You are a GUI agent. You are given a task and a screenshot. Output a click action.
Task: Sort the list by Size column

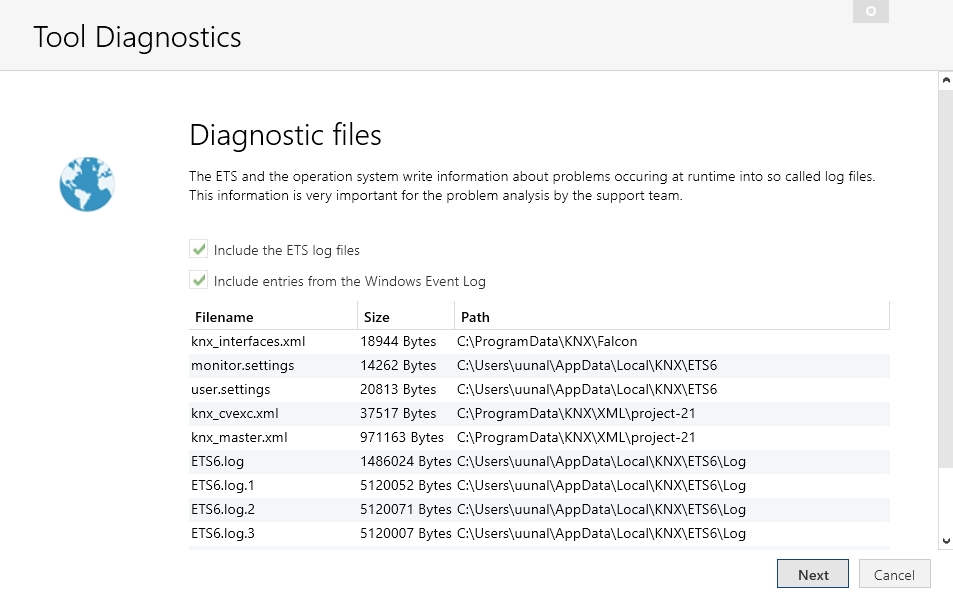[406, 317]
